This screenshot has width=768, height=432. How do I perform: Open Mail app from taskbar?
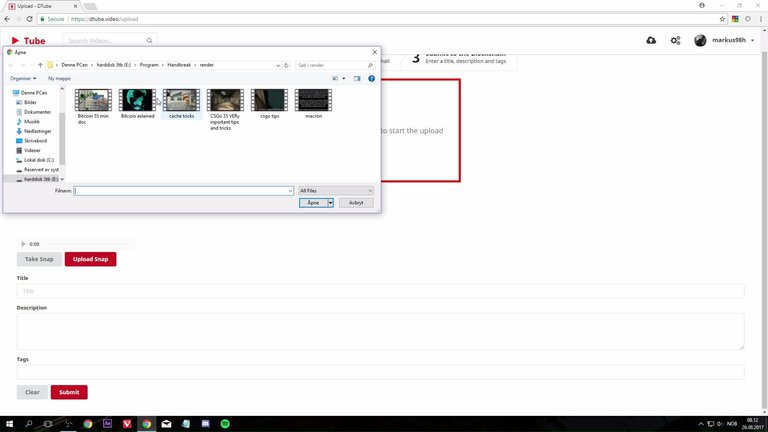click(166, 424)
